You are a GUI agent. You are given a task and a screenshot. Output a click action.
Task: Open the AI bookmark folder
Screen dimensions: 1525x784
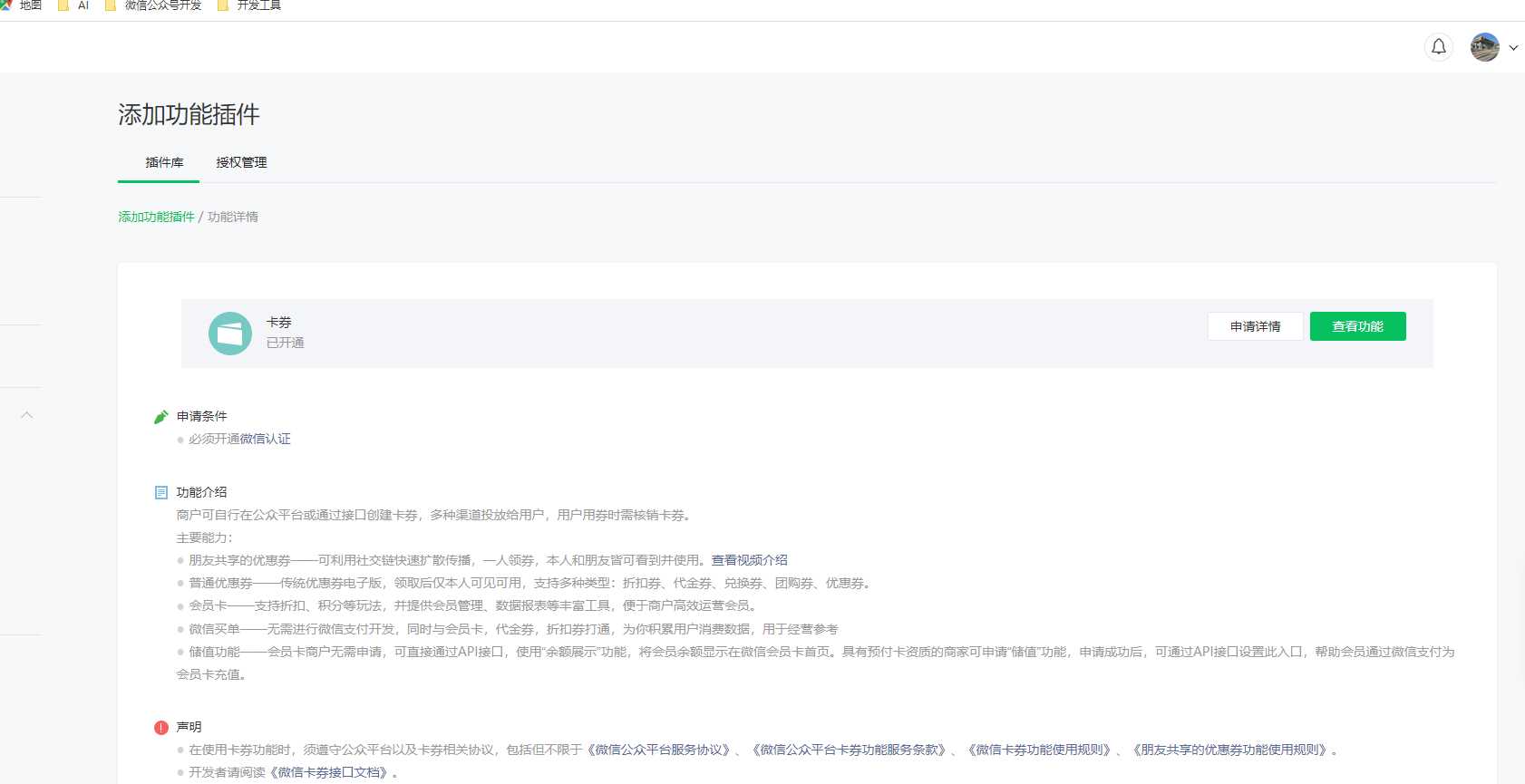pos(73,5)
